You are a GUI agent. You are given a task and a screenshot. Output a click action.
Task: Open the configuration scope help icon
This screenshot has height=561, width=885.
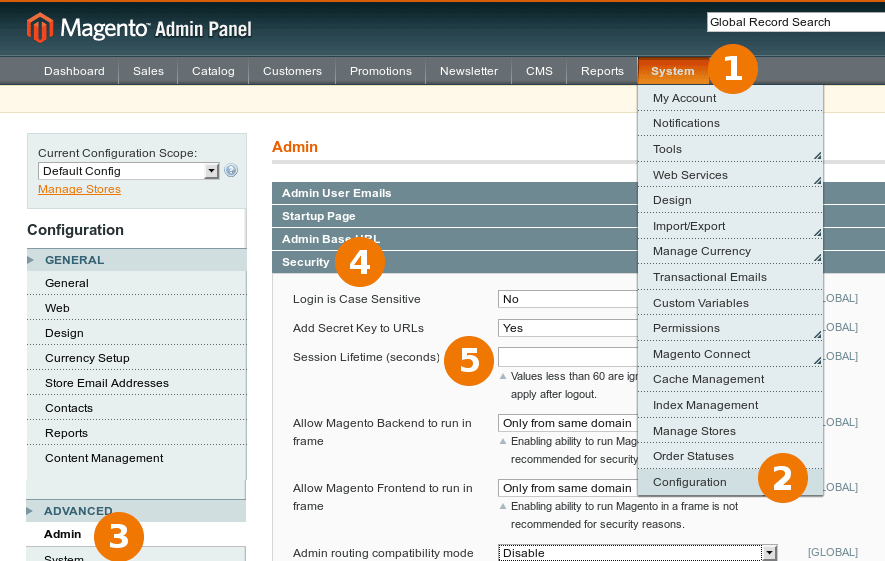[231, 170]
